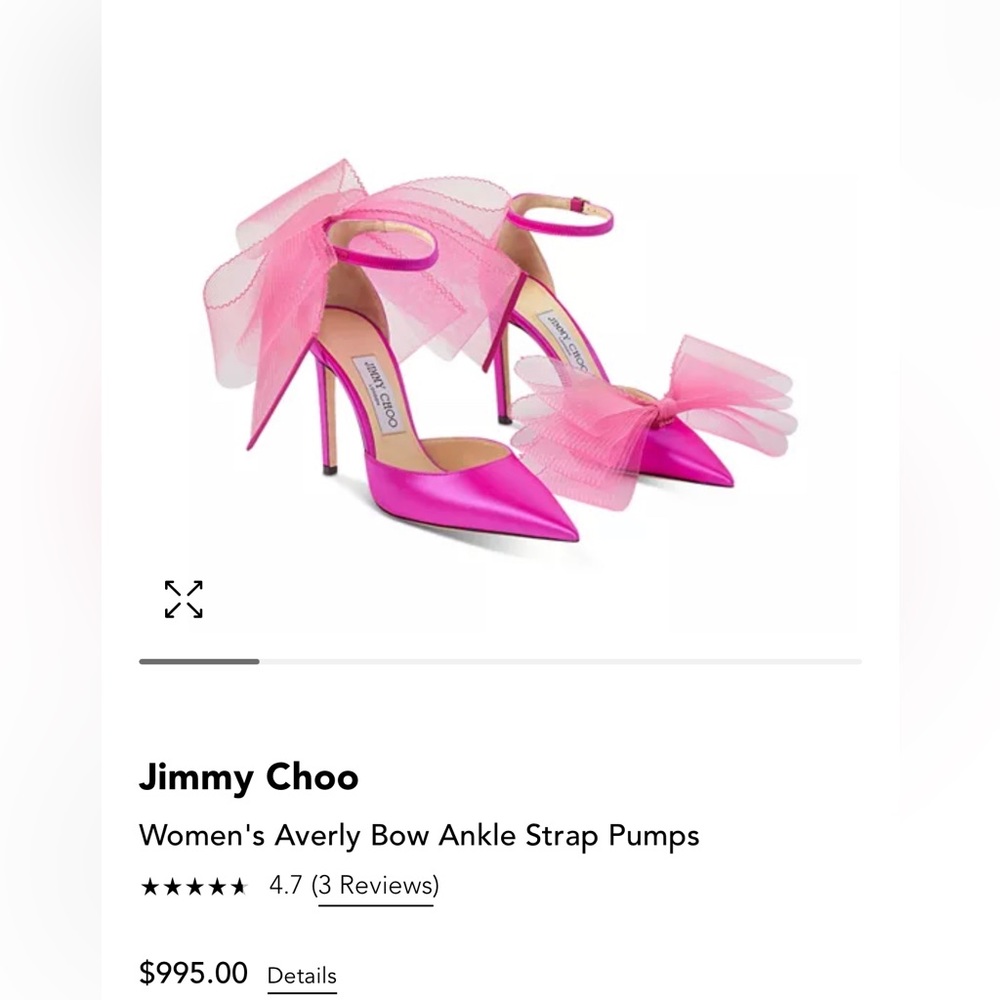1000x1000 pixels.
Task: Click the second rating star
Action: click(x=172, y=885)
